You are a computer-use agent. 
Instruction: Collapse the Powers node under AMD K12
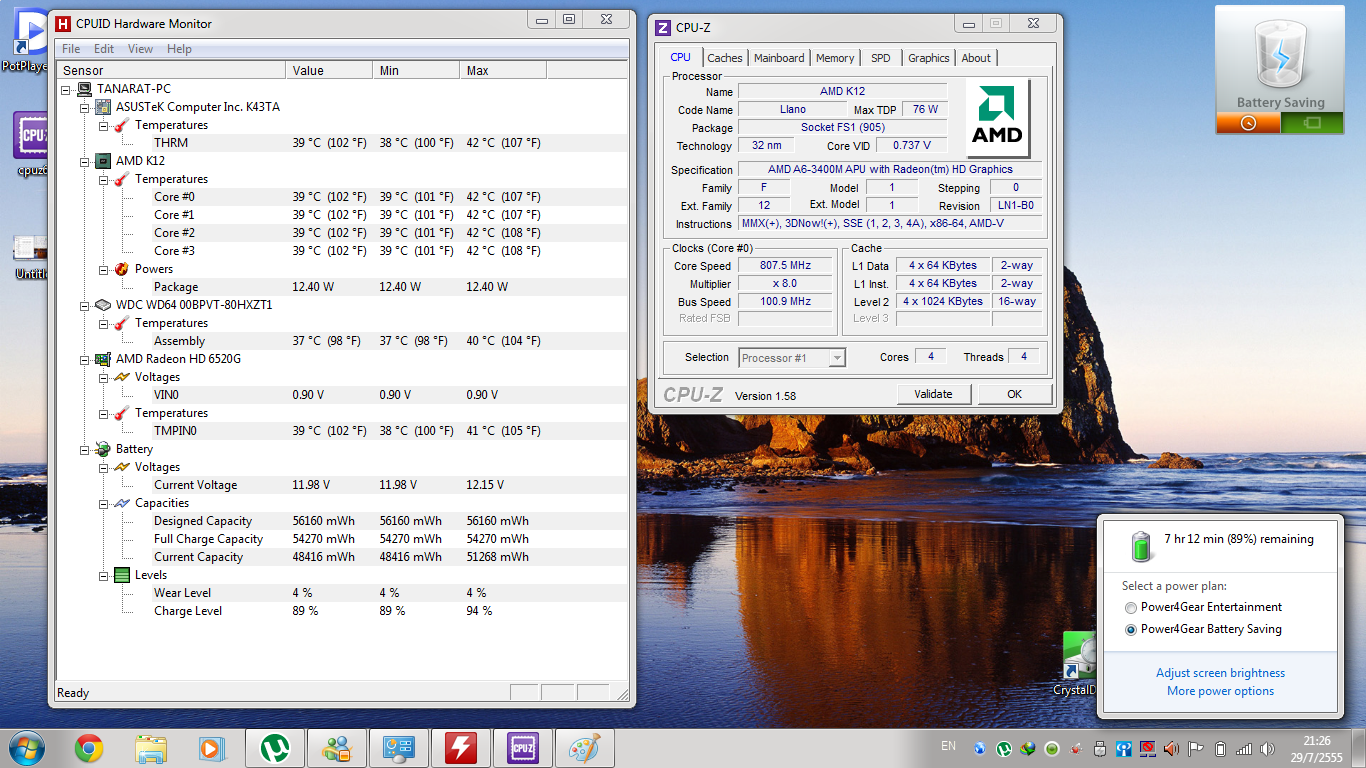(x=103, y=269)
